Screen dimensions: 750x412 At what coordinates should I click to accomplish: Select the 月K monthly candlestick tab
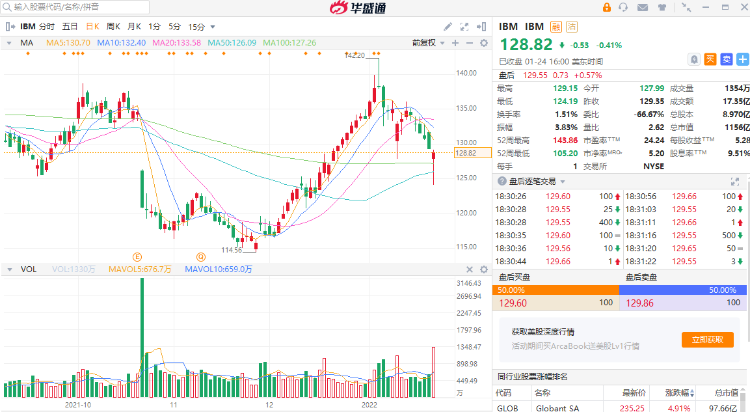point(134,26)
